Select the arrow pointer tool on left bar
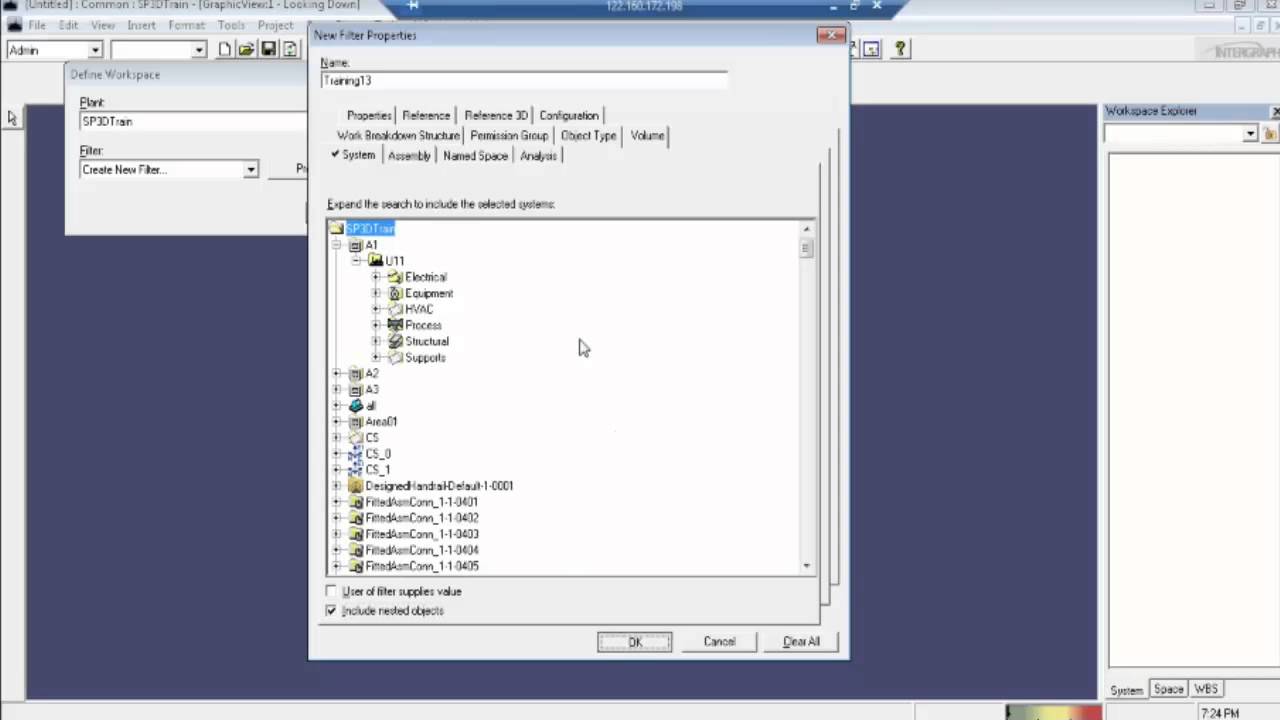 [x=12, y=117]
